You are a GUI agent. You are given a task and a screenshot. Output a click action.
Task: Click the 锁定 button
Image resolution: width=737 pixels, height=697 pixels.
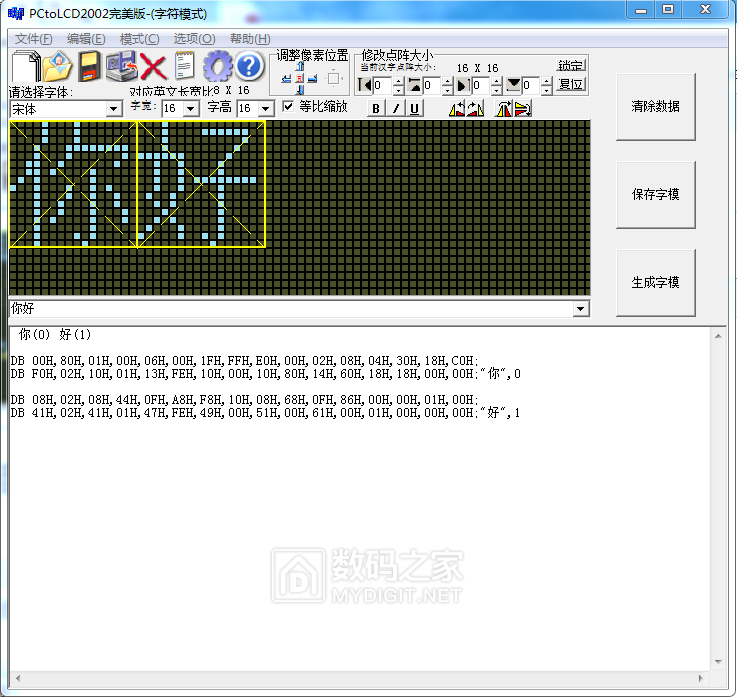pos(571,65)
